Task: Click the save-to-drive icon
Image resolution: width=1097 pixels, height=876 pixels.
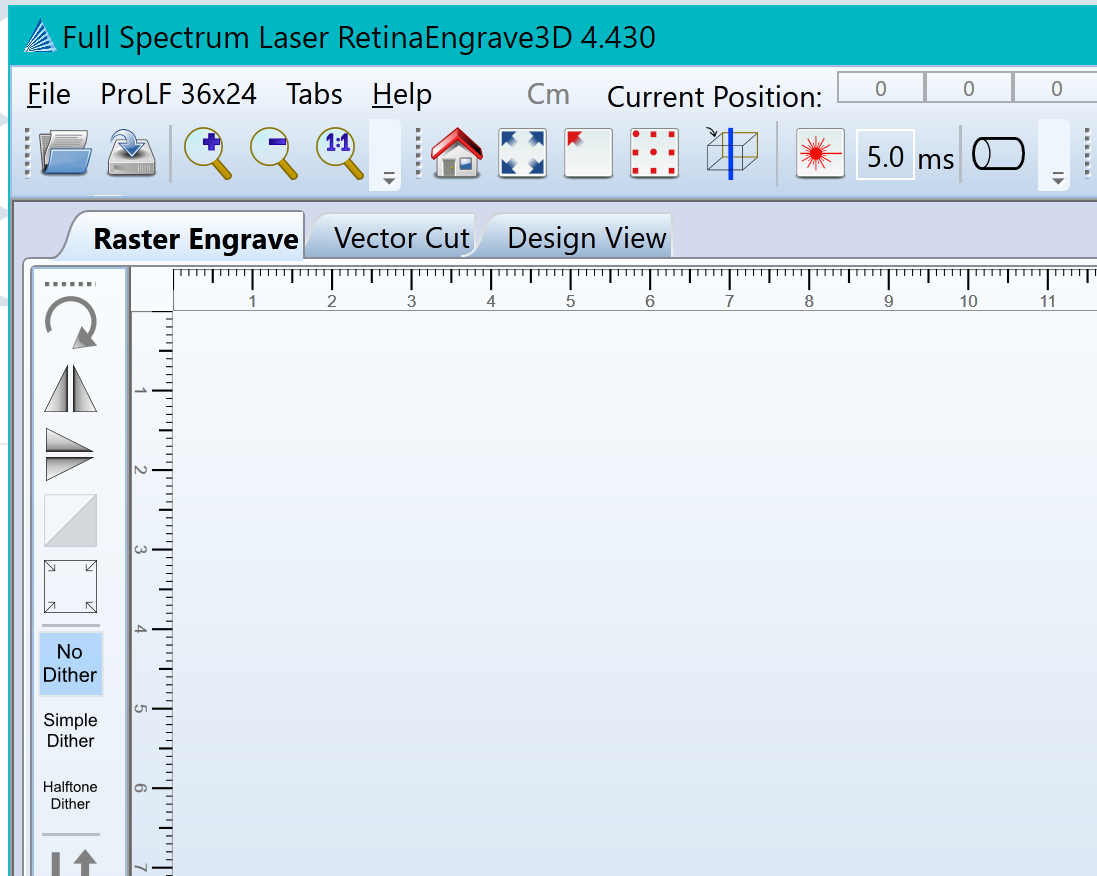Action: click(132, 153)
